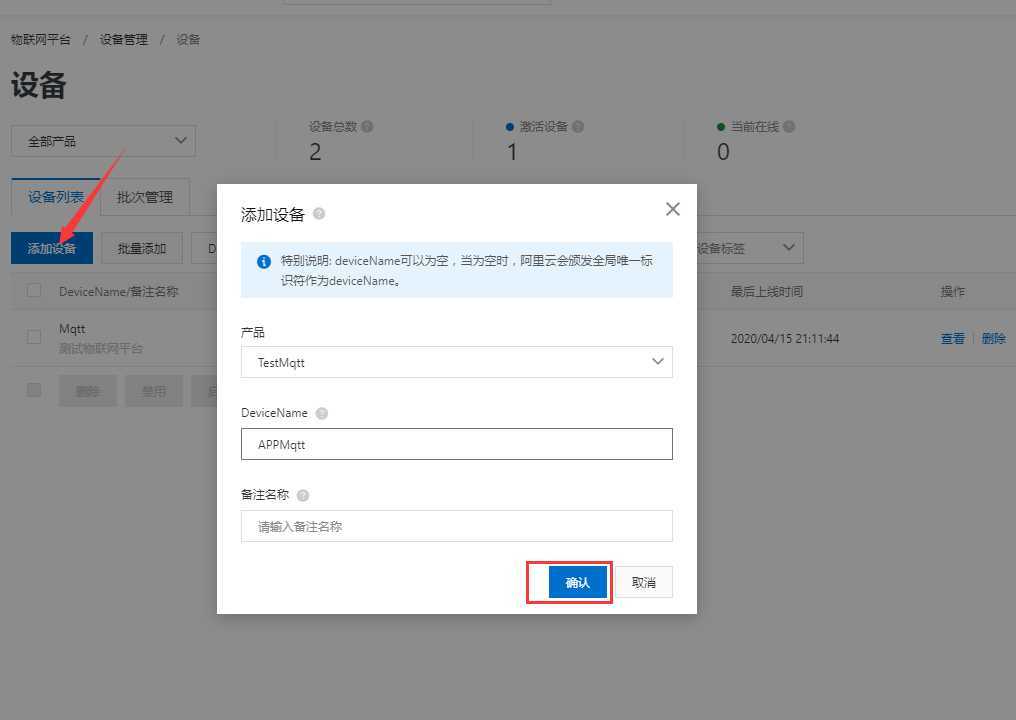Check the select-all checkbox in the table header
1016x720 pixels.
coord(33,290)
